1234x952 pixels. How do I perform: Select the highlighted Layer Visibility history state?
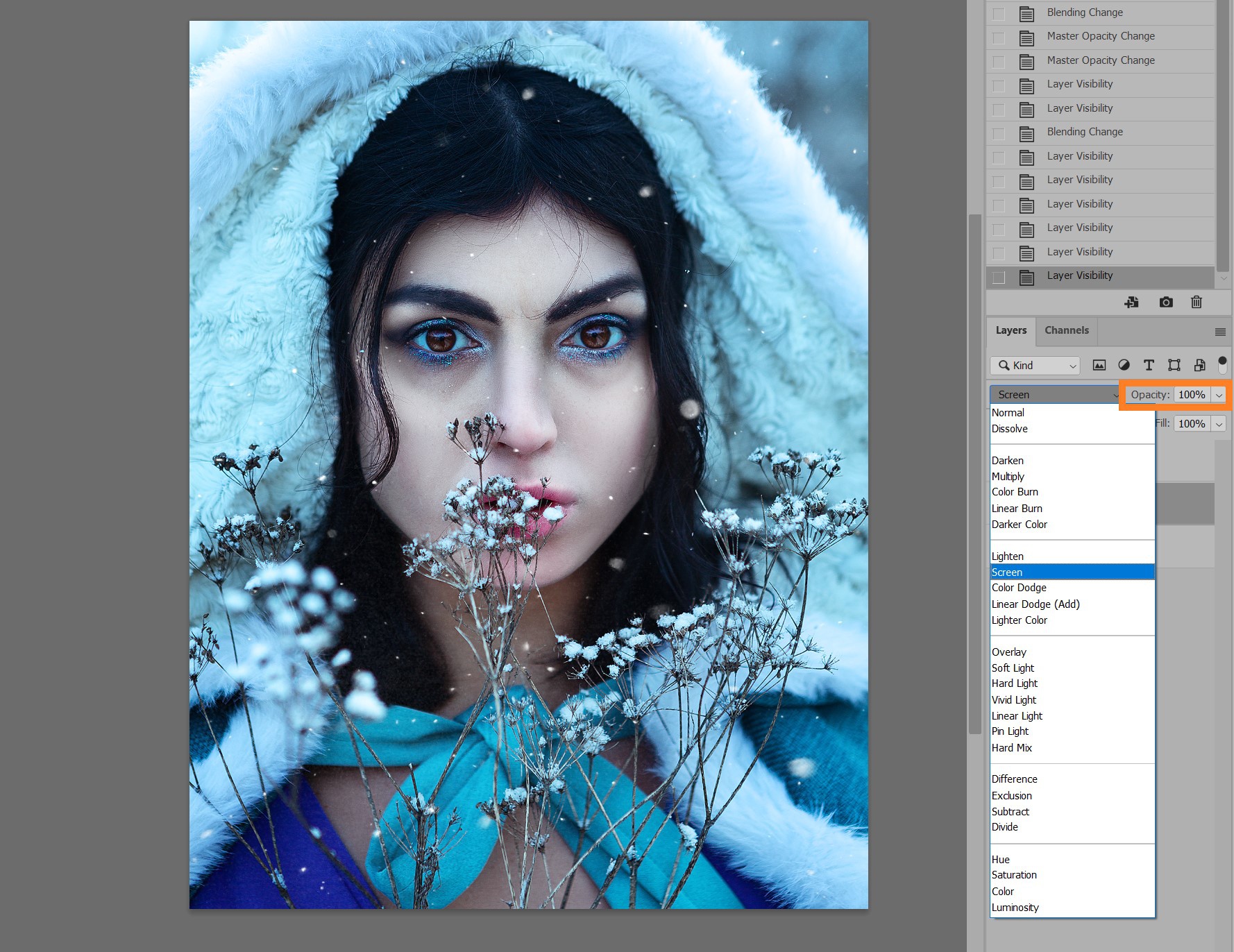point(1079,275)
